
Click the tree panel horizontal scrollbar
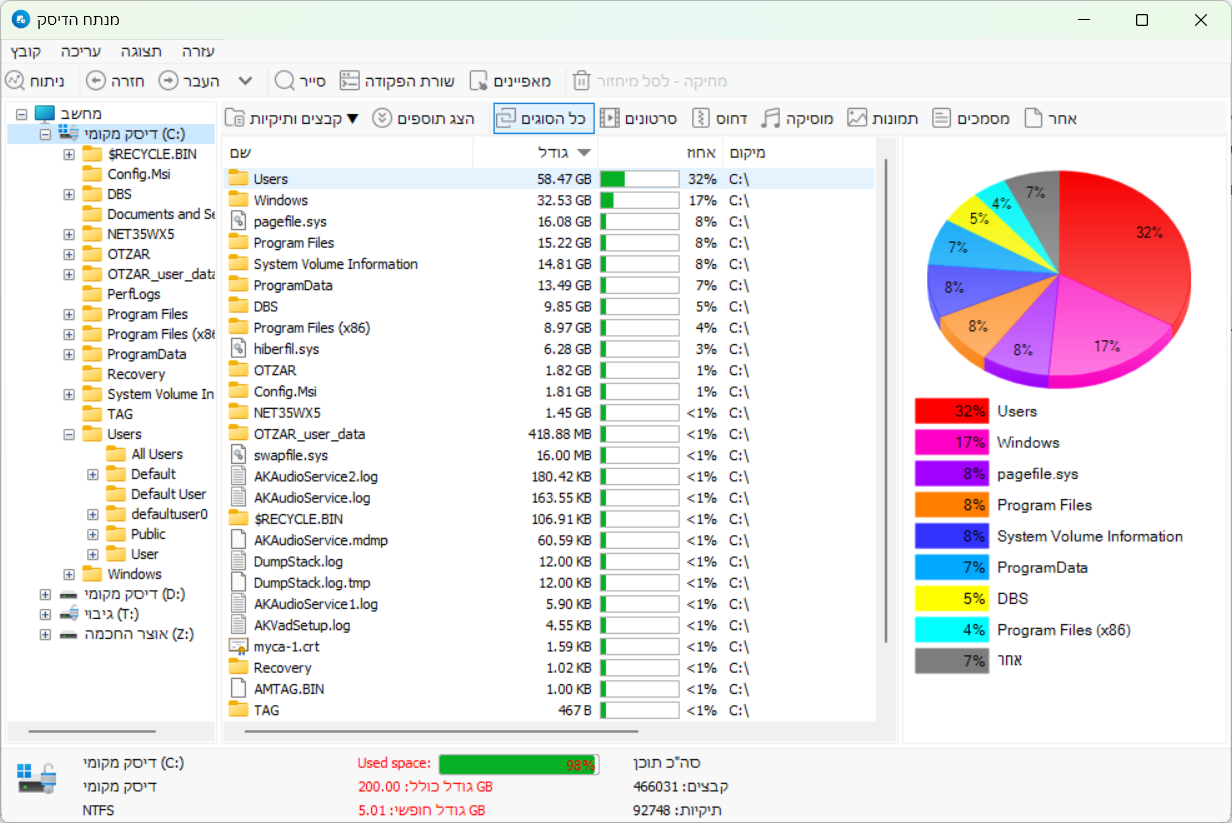click(x=90, y=732)
